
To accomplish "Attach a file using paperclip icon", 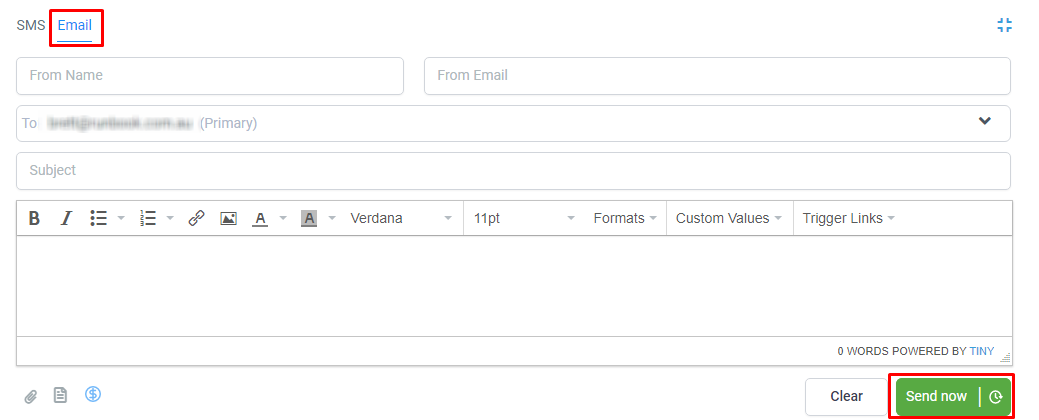I will pos(30,396).
